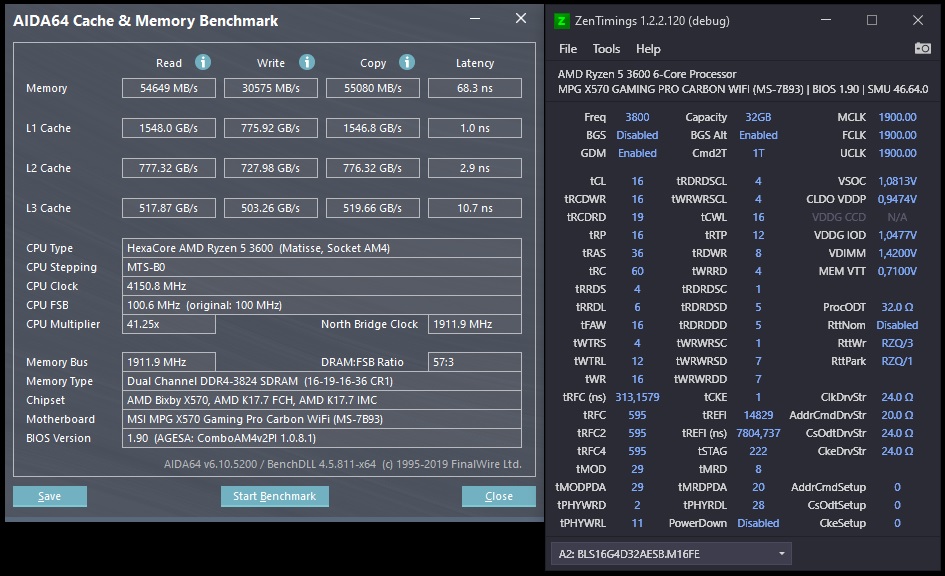Click the Cmd2T value 1T

click(758, 153)
